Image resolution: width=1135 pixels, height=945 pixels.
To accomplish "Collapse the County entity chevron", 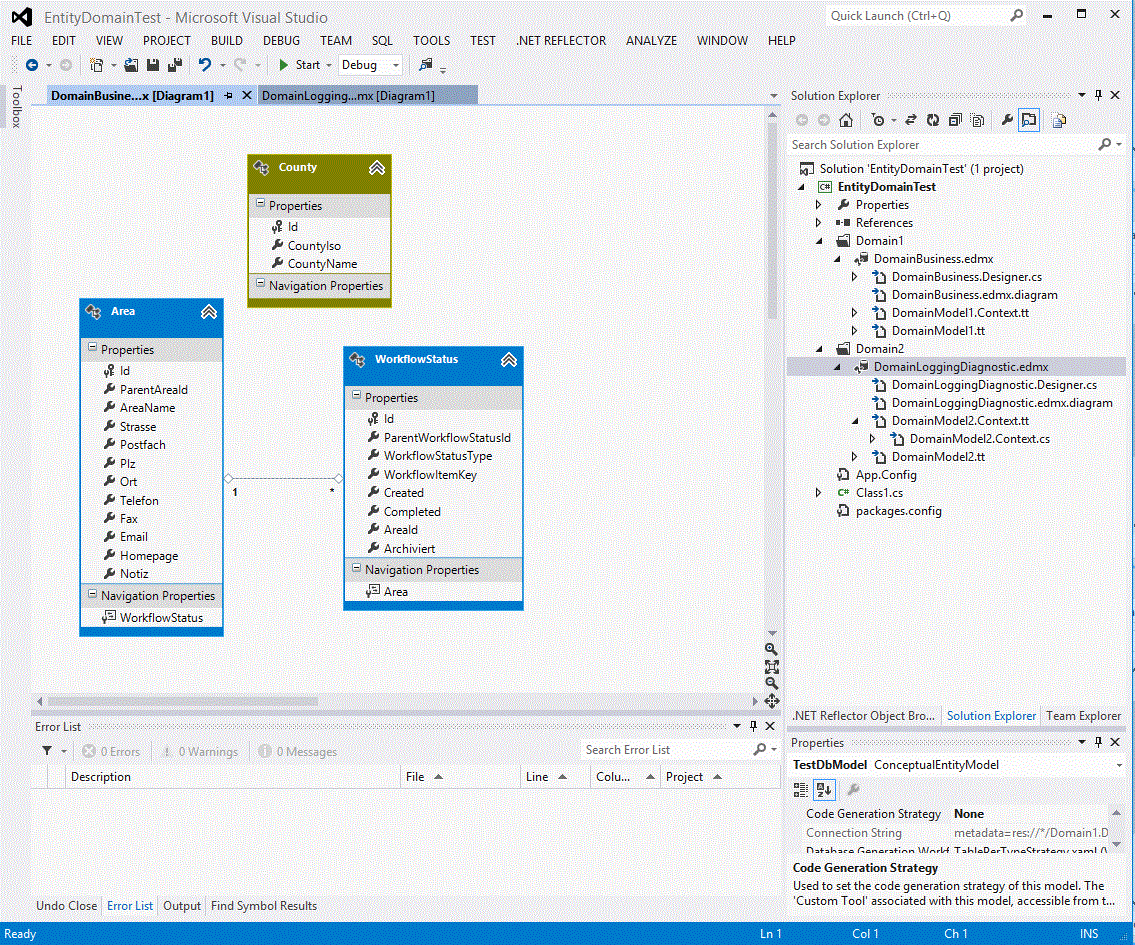I will (377, 168).
